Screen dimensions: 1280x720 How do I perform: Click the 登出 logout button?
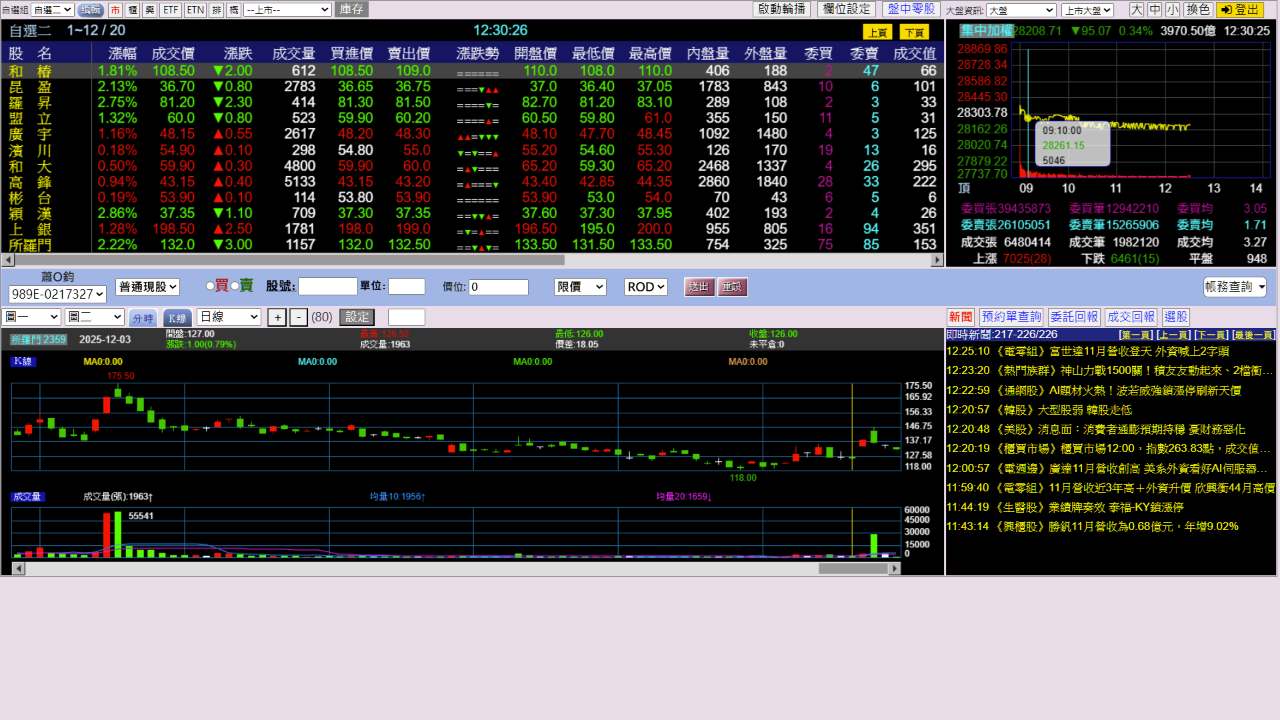click(x=1241, y=9)
